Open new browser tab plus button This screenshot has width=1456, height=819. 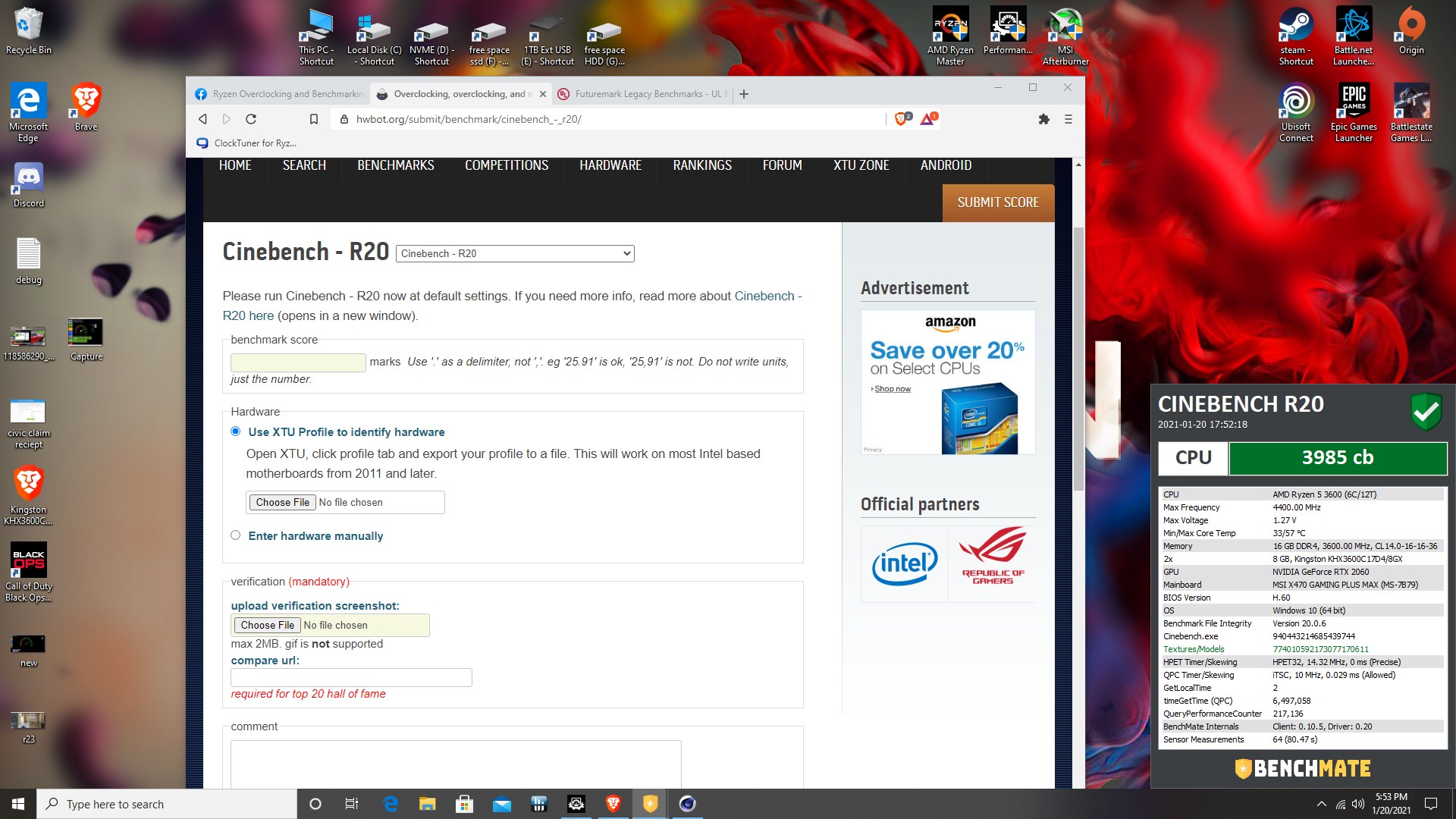[744, 94]
